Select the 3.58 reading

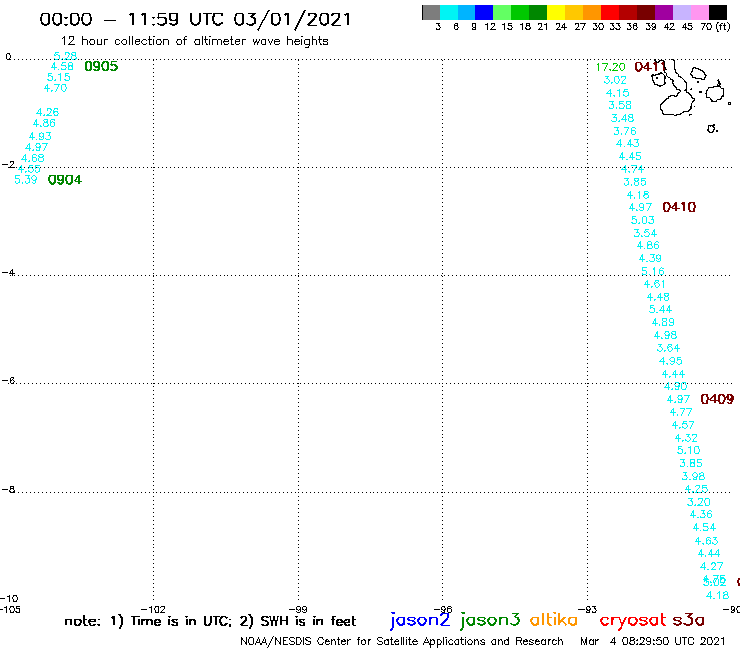point(620,105)
